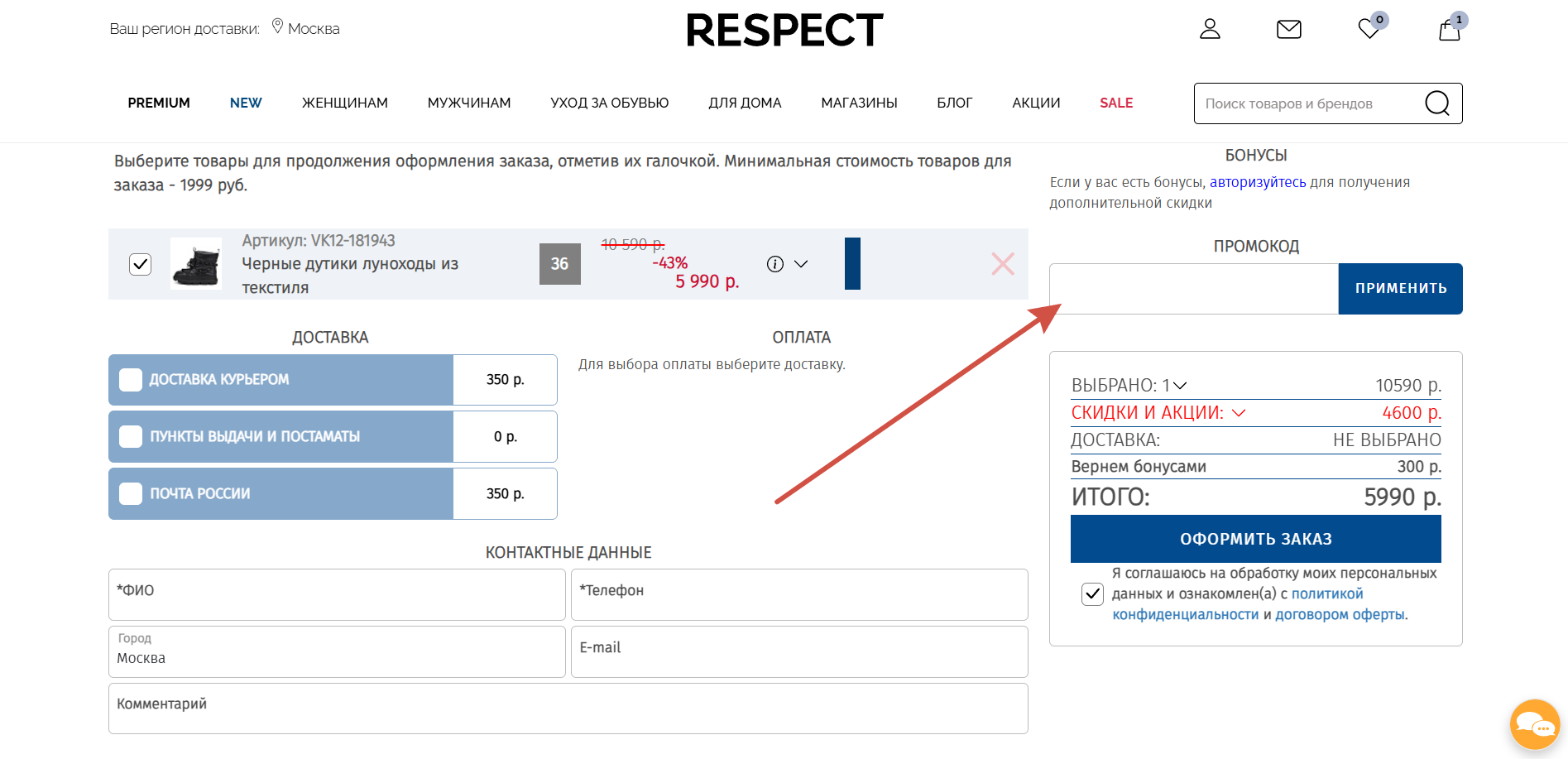Click the location pin next to Москва

click(x=278, y=26)
